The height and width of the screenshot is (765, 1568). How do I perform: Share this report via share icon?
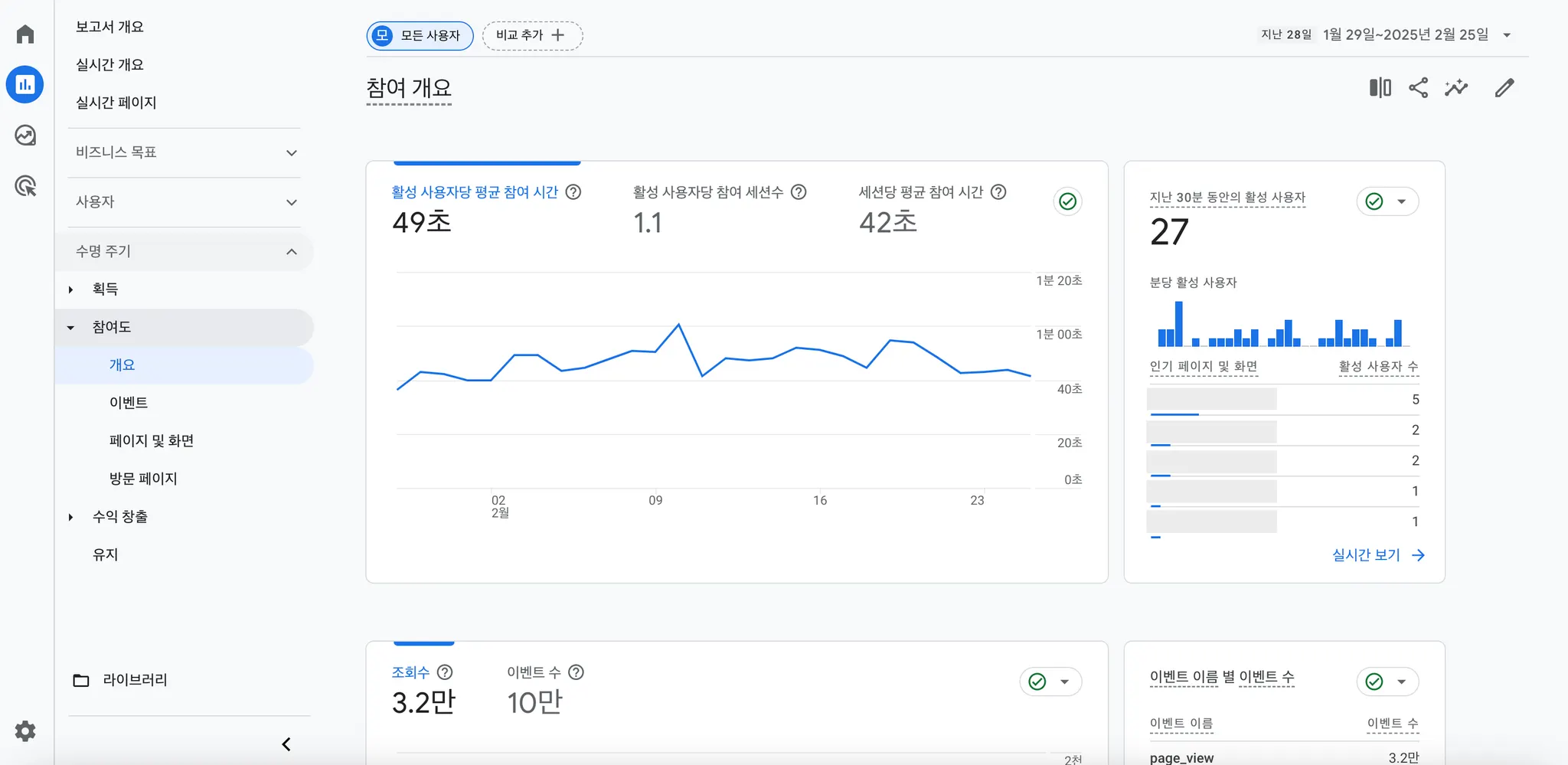pyautogui.click(x=1419, y=88)
